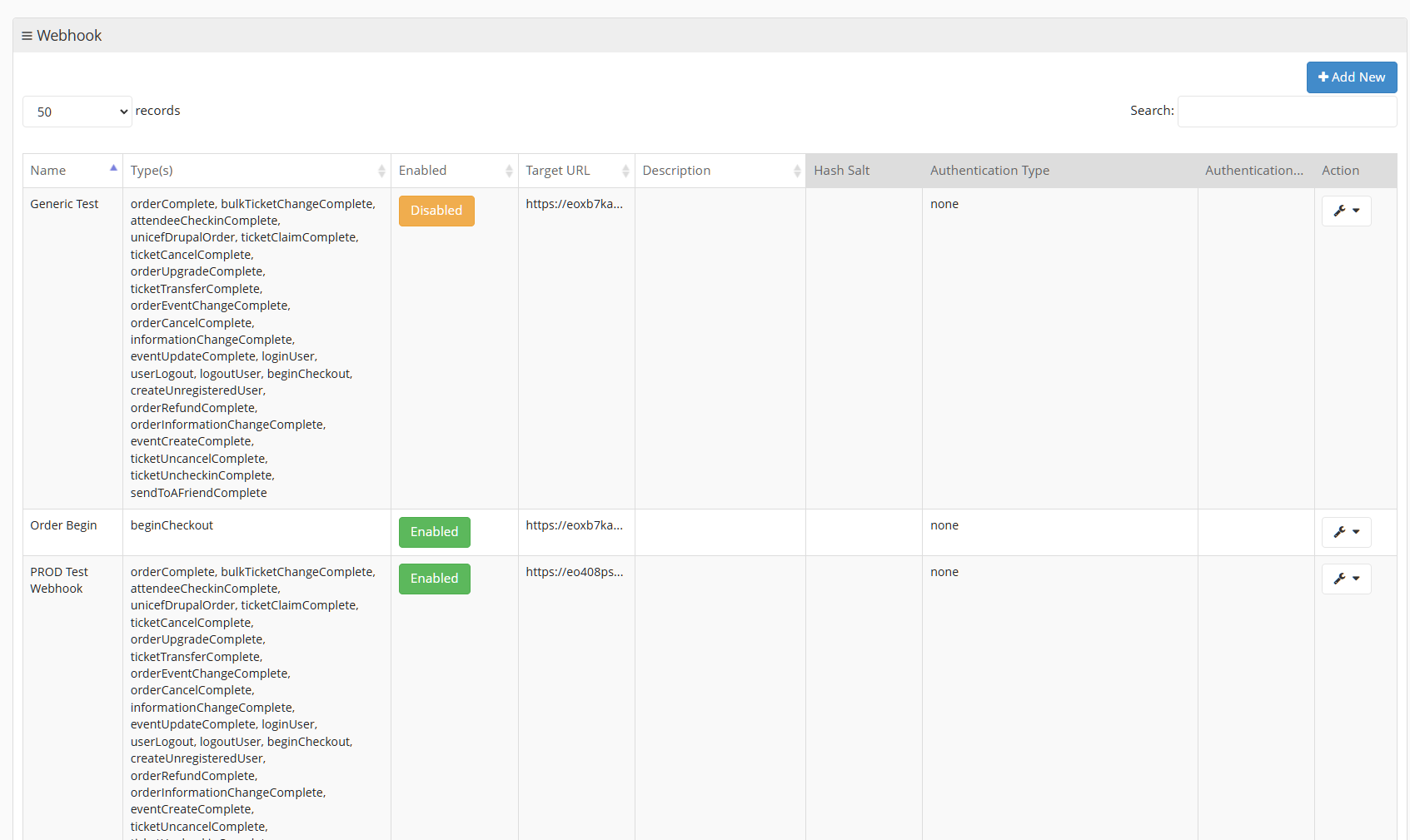1410x840 pixels.
Task: Click the hamburger icon beside Webhook title
Action: click(x=27, y=36)
